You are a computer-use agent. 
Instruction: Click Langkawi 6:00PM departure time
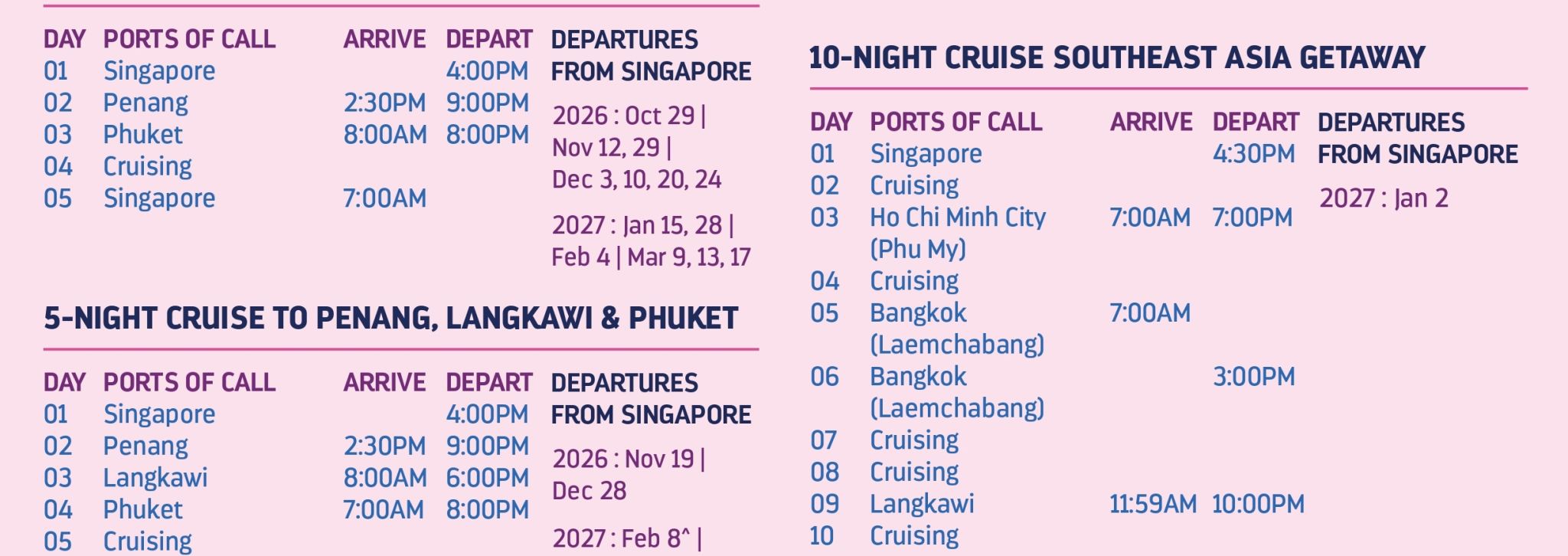click(488, 478)
